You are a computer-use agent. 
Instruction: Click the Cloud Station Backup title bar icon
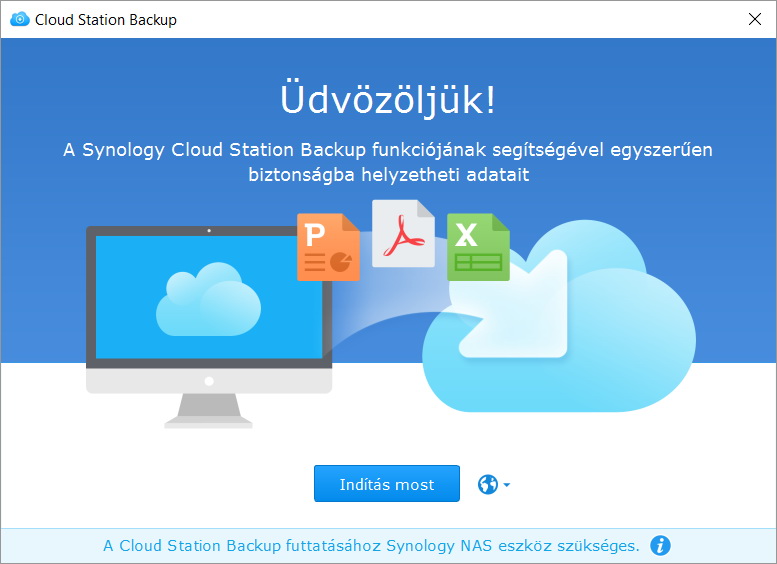19,19
